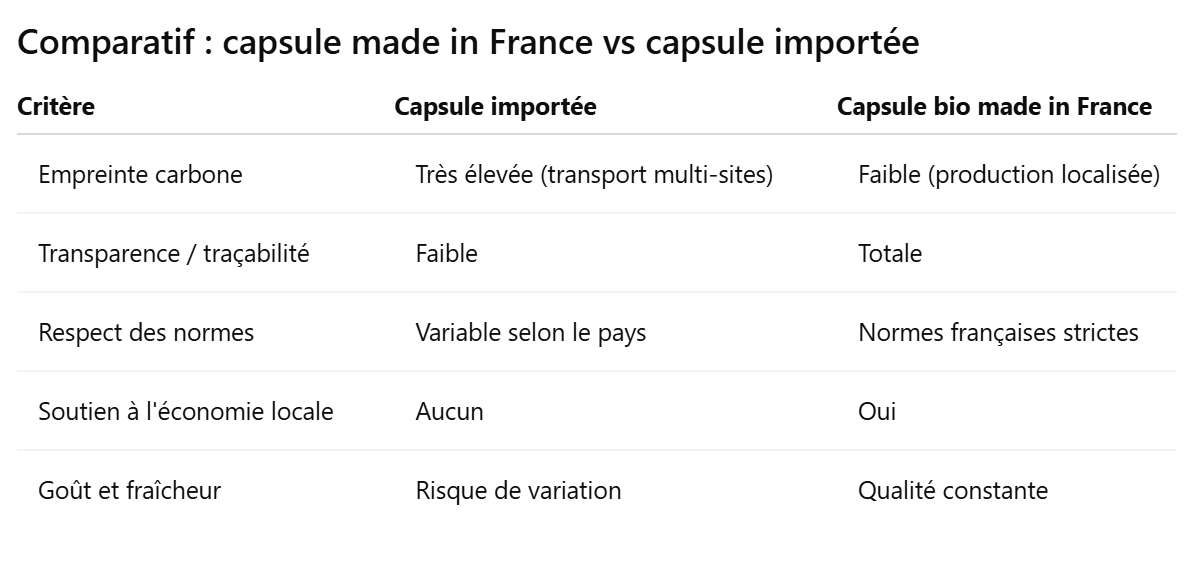1188x564 pixels.
Task: Click the Normes françaises strictes cell
Action: pos(998,332)
